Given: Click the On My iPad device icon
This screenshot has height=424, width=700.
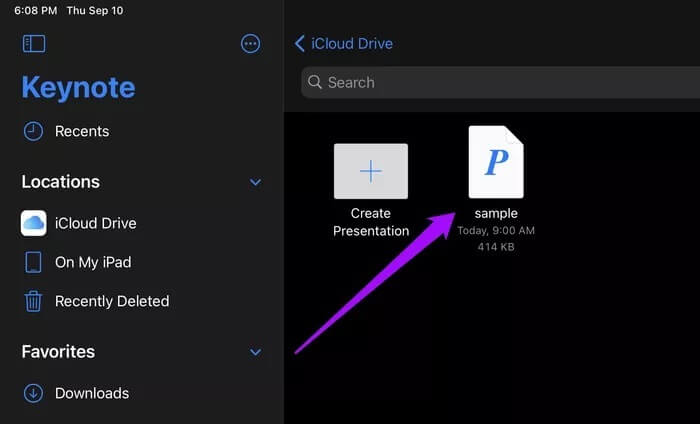Looking at the screenshot, I should [33, 262].
